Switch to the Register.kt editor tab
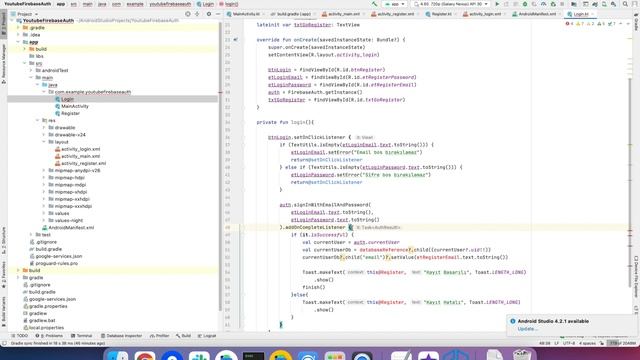 [x=440, y=14]
